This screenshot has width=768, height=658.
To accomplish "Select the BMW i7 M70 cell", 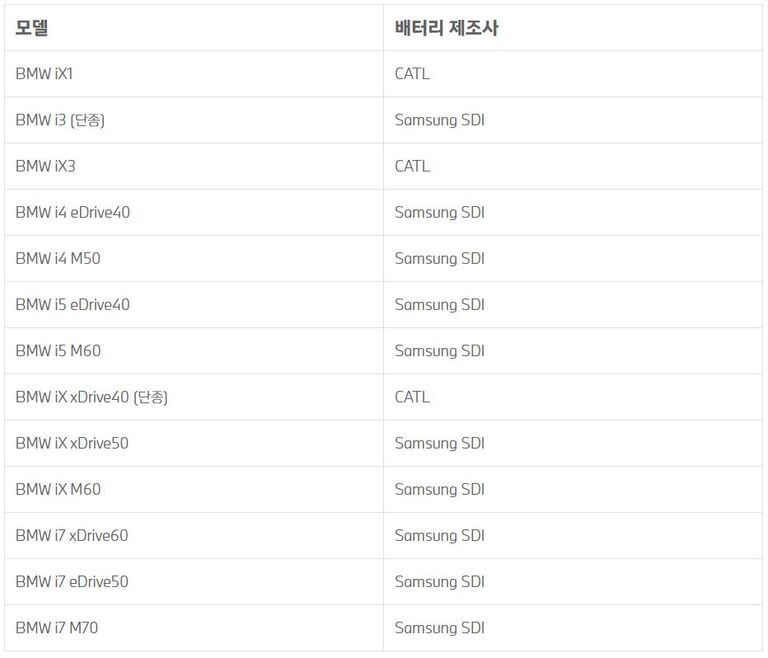I will (x=57, y=628).
